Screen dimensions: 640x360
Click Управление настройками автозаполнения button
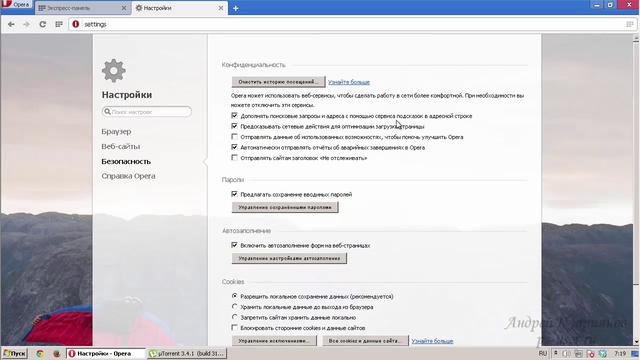pos(289,258)
